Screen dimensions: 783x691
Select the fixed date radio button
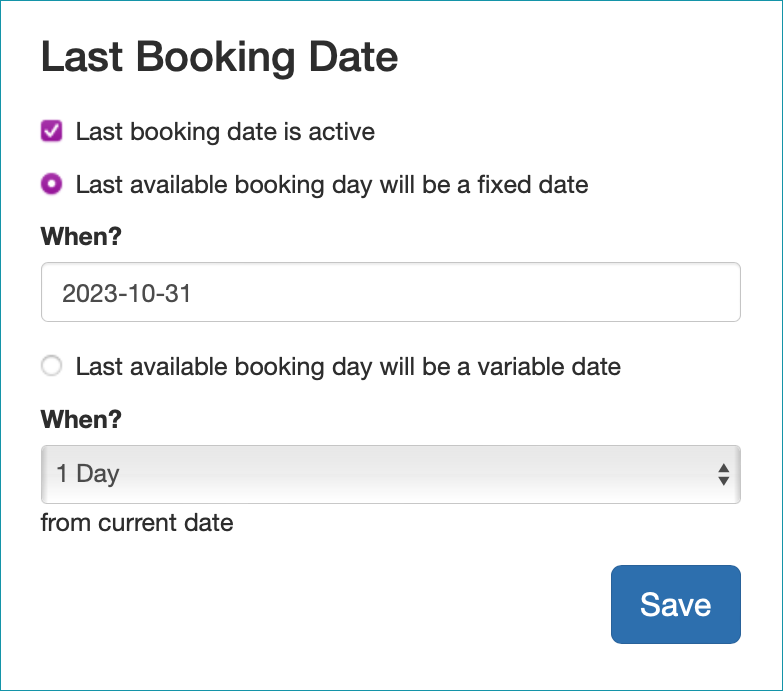(51, 184)
